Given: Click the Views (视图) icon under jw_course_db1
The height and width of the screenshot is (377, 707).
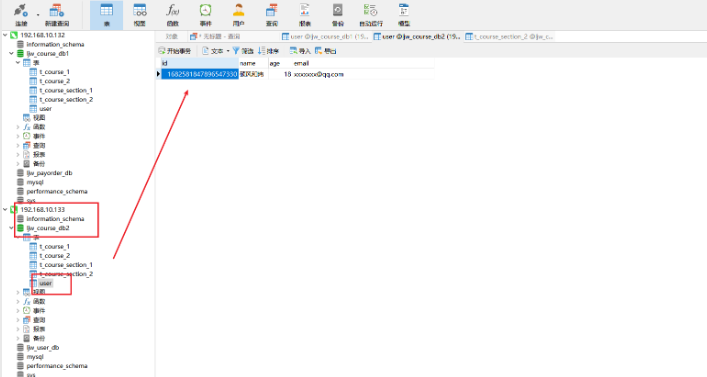Looking at the screenshot, I should tap(27, 118).
